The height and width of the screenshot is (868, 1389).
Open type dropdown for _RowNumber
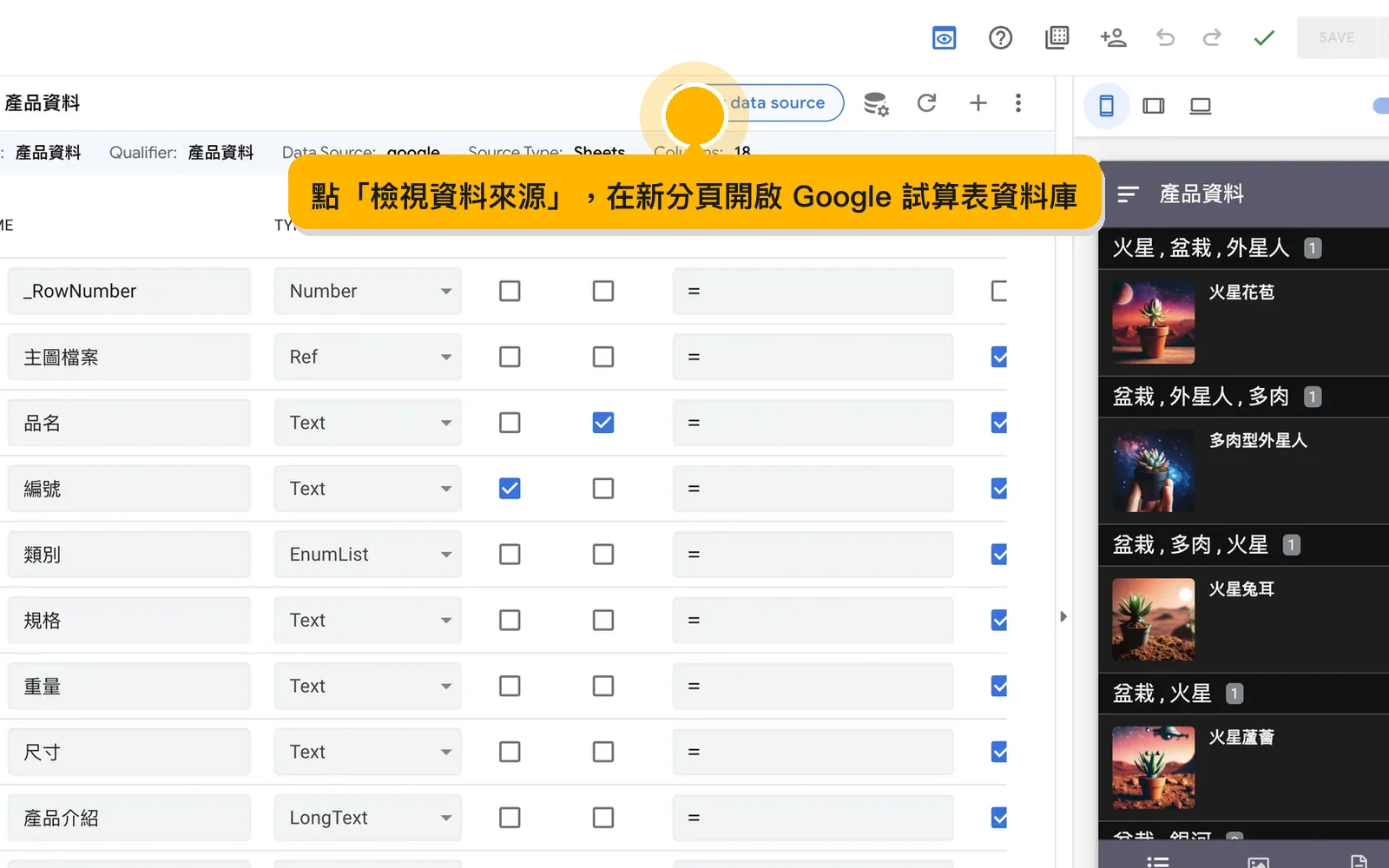pyautogui.click(x=368, y=292)
